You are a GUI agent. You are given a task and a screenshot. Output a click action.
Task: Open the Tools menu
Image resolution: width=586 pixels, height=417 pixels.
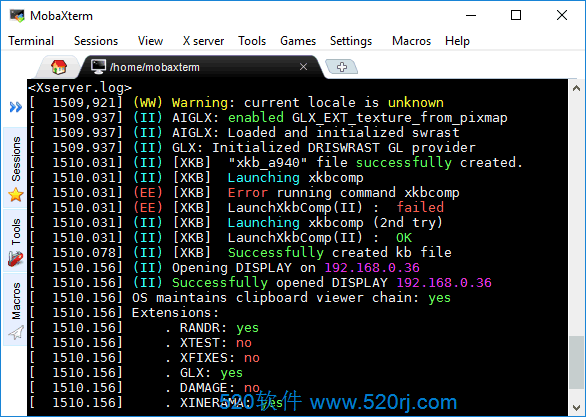coord(252,41)
